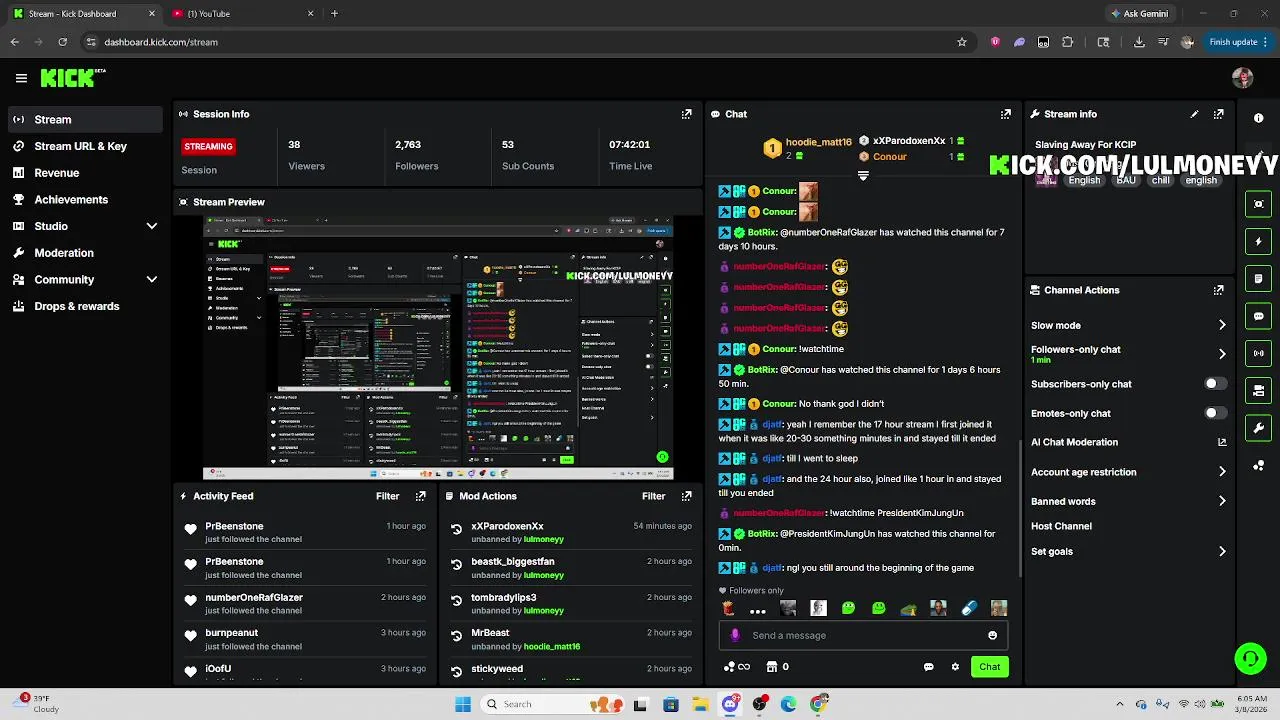Click the green support chat bubble
Screen dimensions: 1280x720
1250,658
